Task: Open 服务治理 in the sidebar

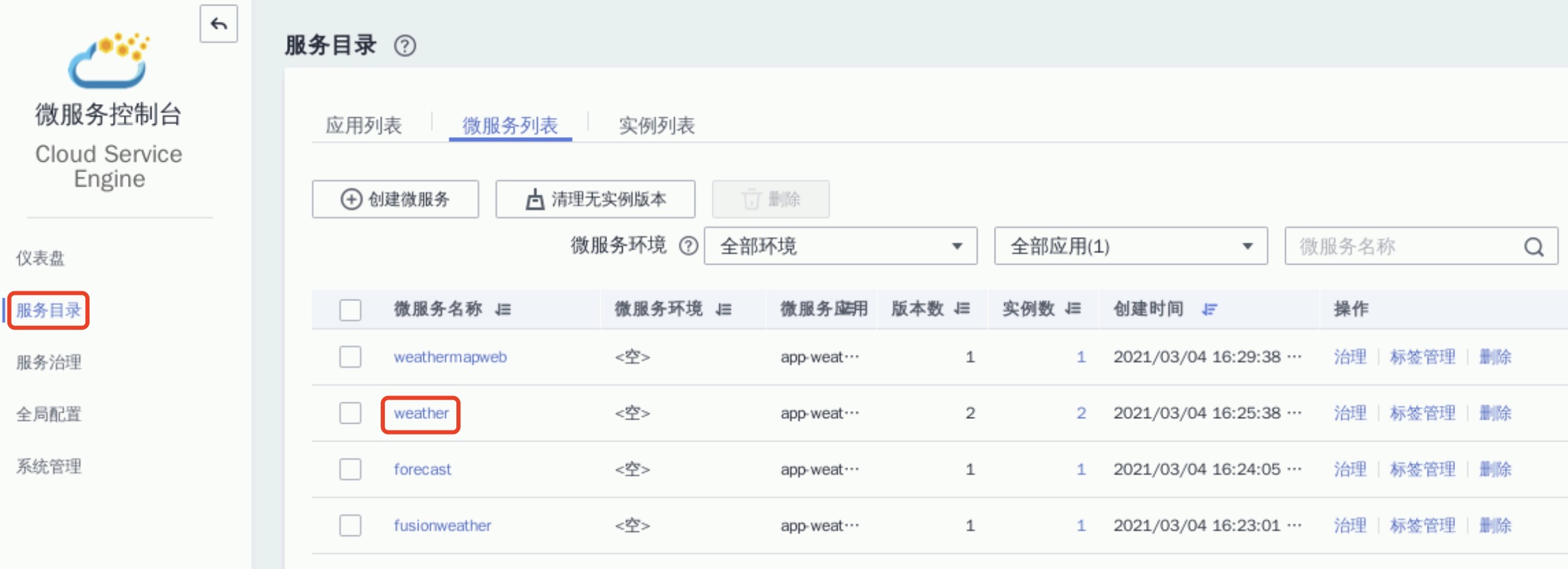Action: (x=49, y=362)
